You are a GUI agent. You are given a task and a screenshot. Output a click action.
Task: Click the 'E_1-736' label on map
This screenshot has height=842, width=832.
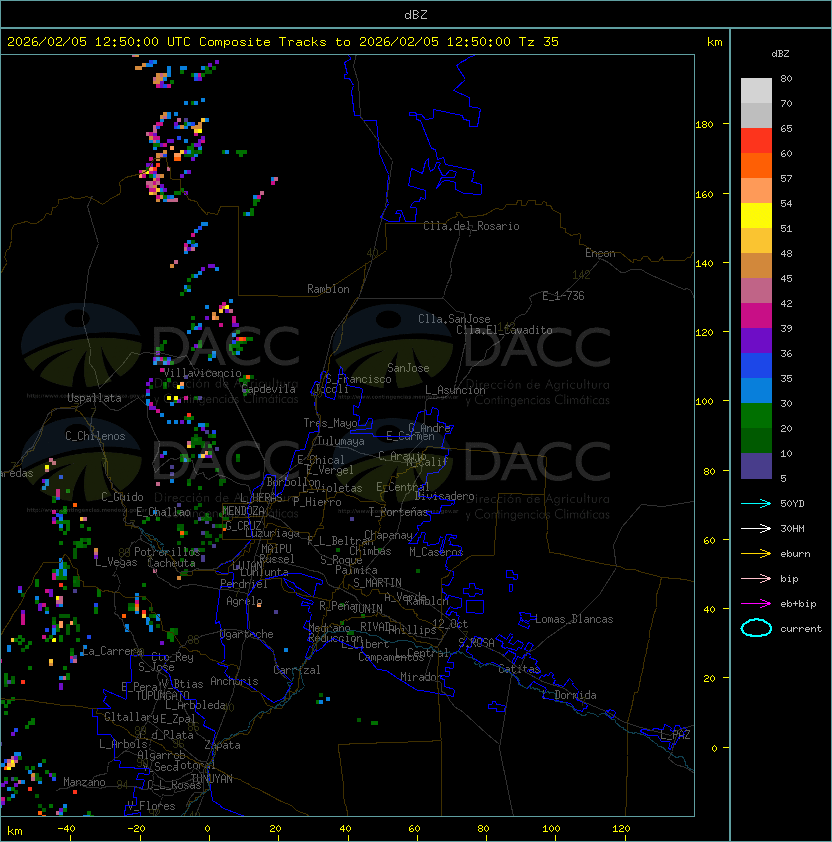pyautogui.click(x=563, y=296)
